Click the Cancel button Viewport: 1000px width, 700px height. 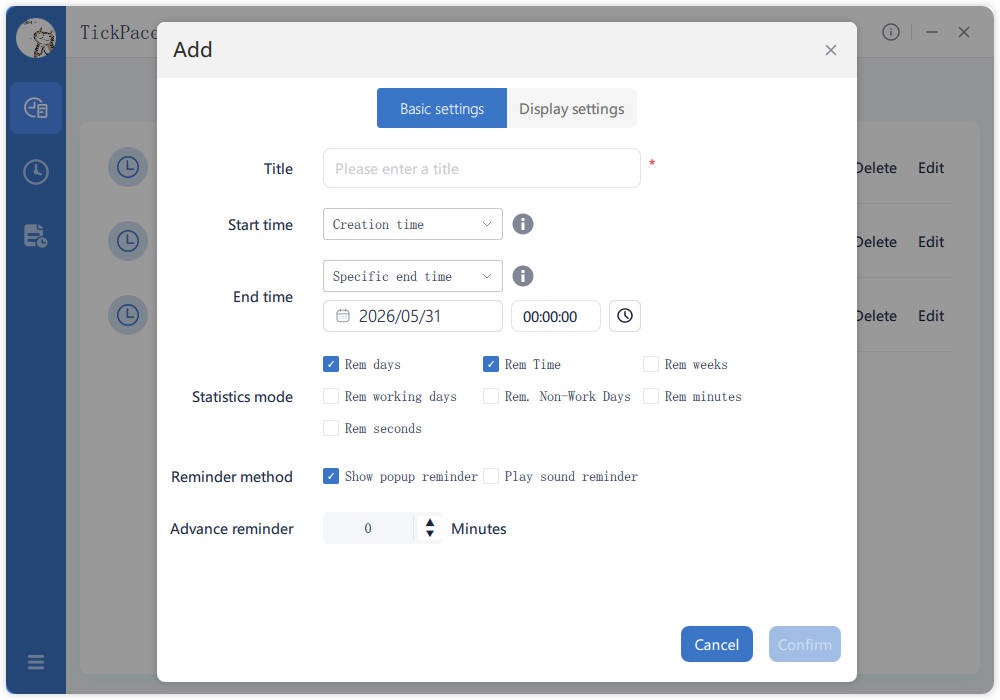point(716,644)
